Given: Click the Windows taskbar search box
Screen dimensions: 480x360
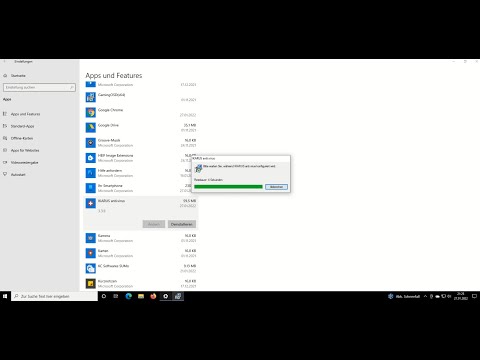Looking at the screenshot, I should pyautogui.click(x=54, y=296).
